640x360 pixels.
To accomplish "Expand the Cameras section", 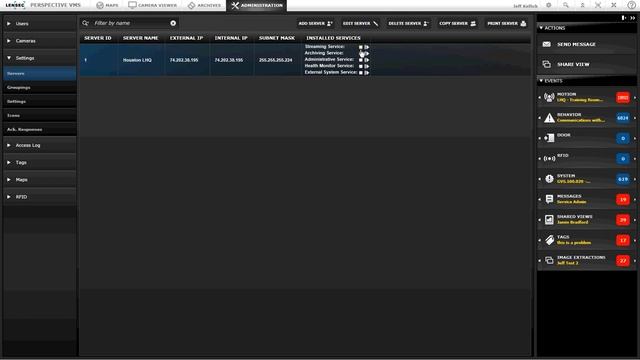I will tap(40, 41).
